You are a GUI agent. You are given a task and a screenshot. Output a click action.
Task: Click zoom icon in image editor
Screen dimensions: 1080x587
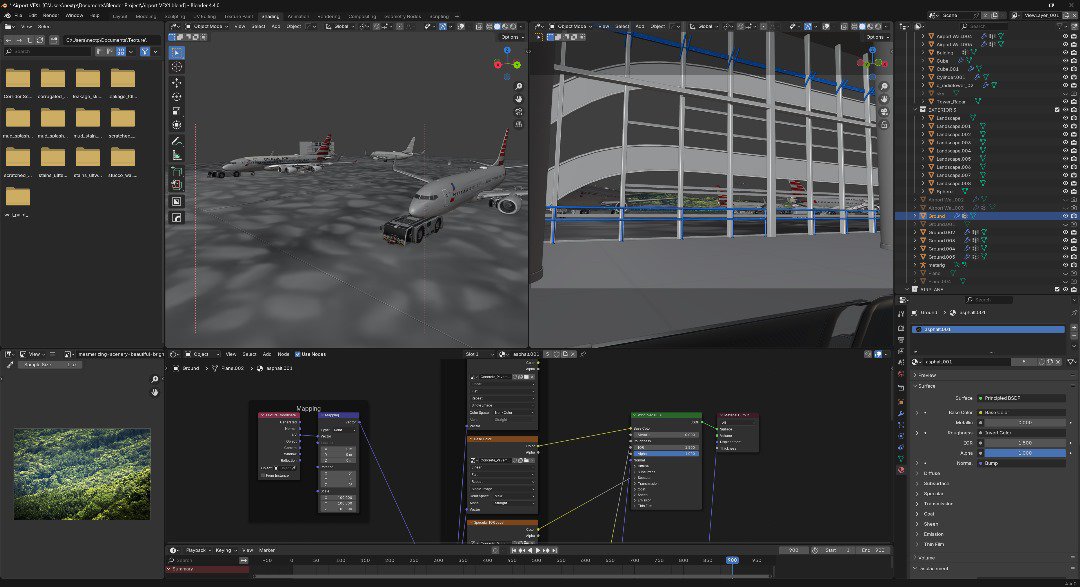(x=154, y=380)
